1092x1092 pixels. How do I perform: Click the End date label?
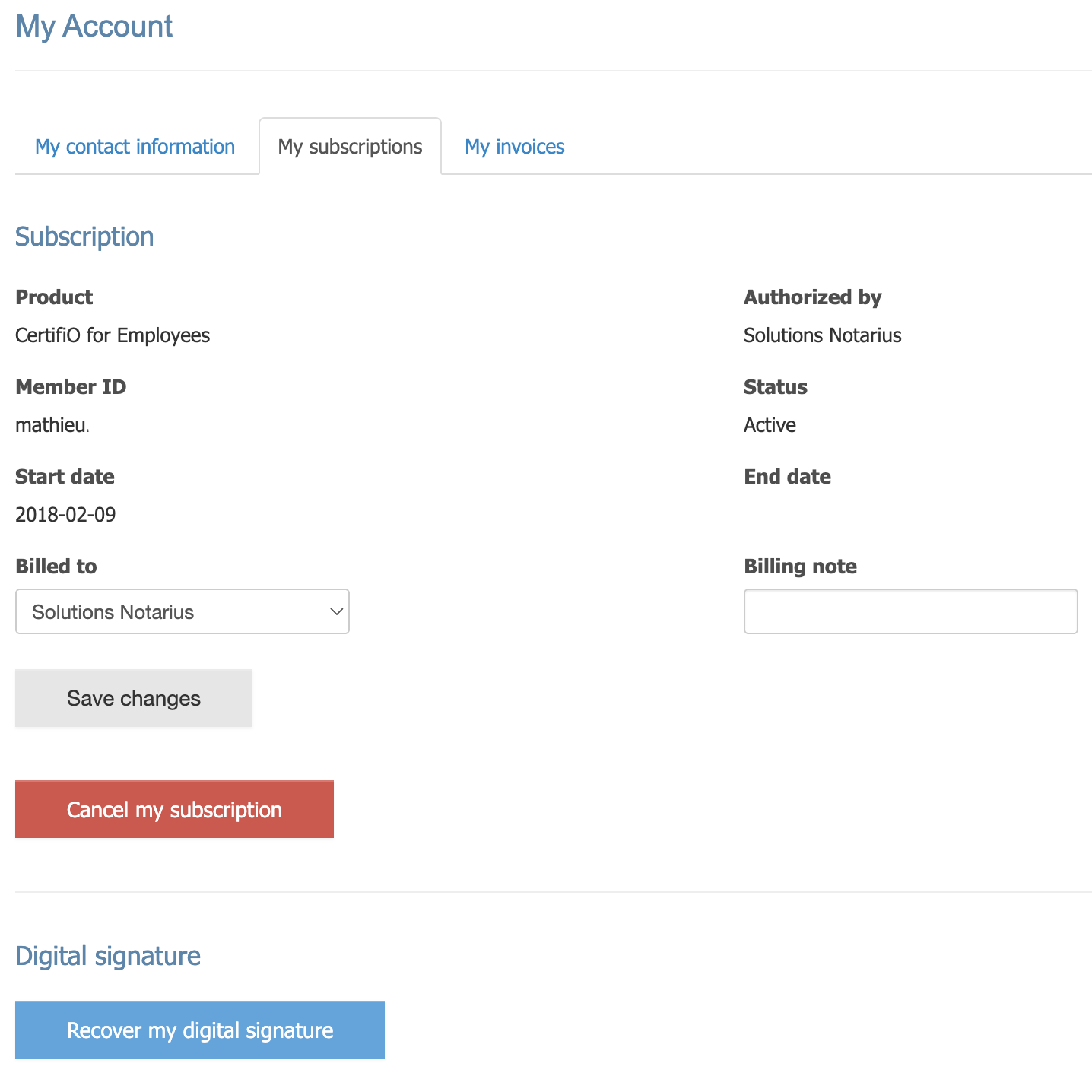[x=787, y=477]
